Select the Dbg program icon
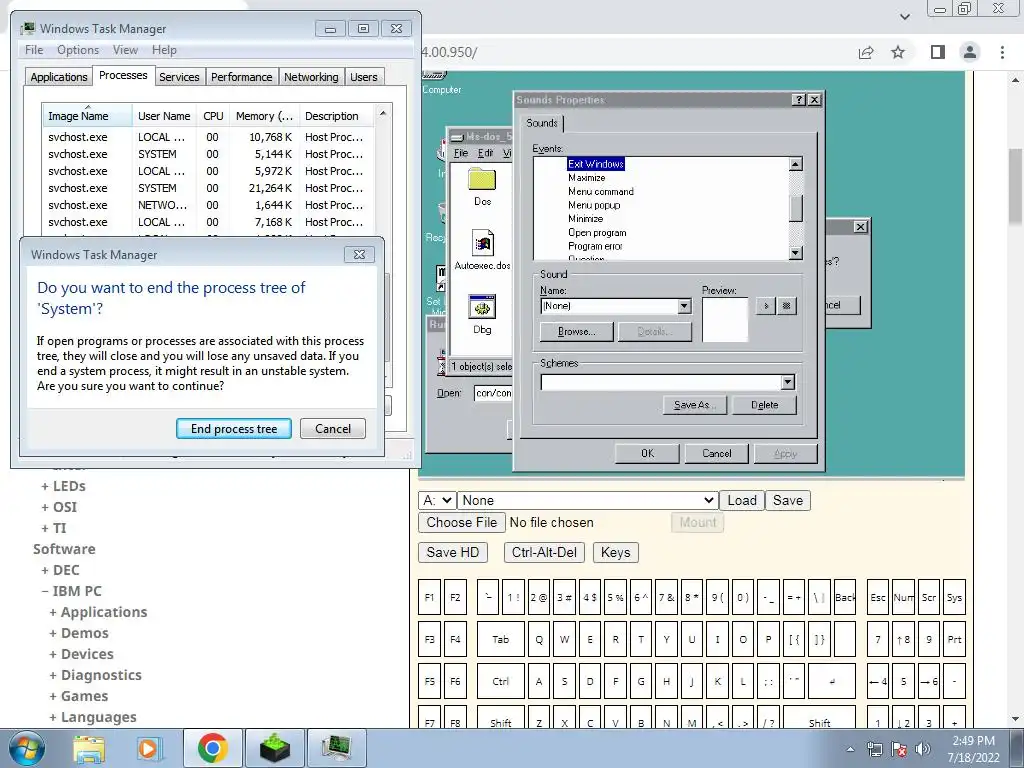Image resolution: width=1024 pixels, height=768 pixels. (x=482, y=315)
